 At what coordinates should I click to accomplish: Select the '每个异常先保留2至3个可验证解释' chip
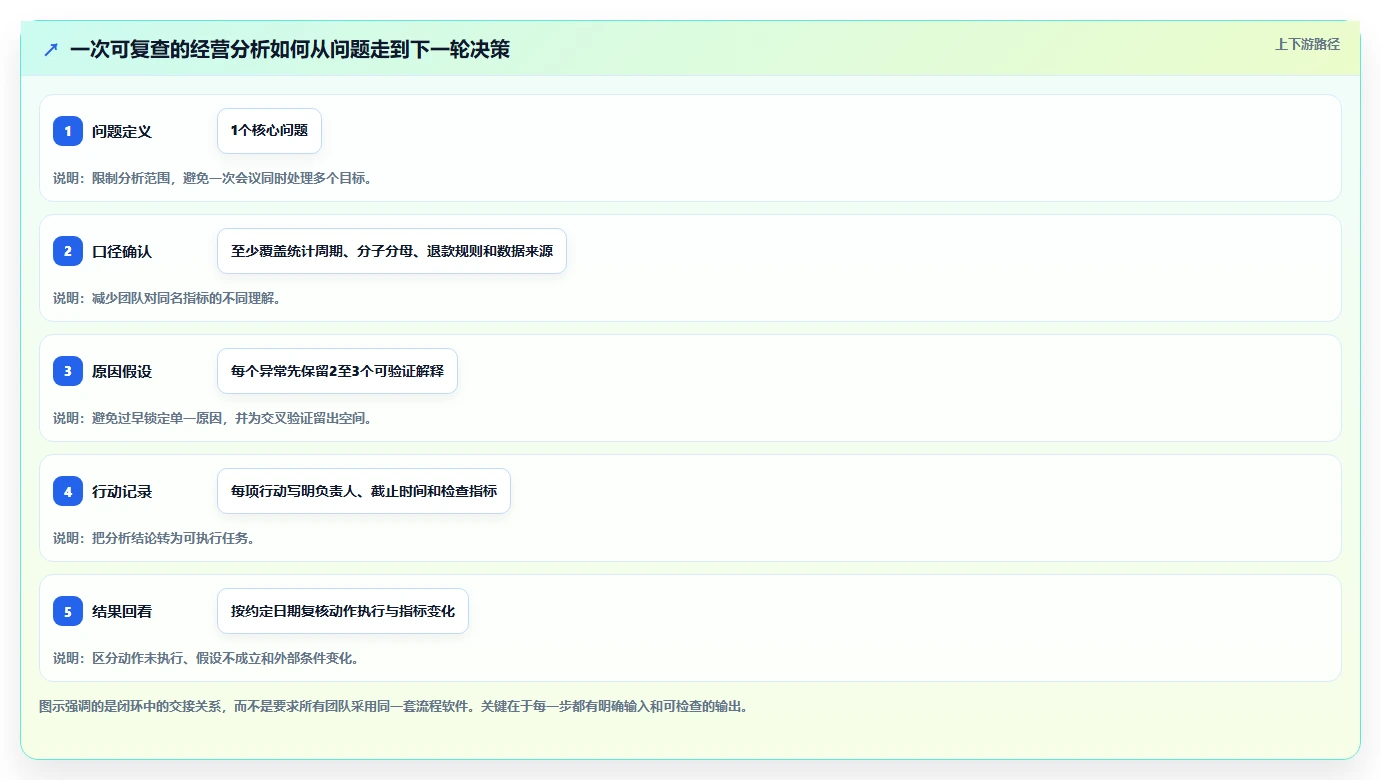click(337, 371)
